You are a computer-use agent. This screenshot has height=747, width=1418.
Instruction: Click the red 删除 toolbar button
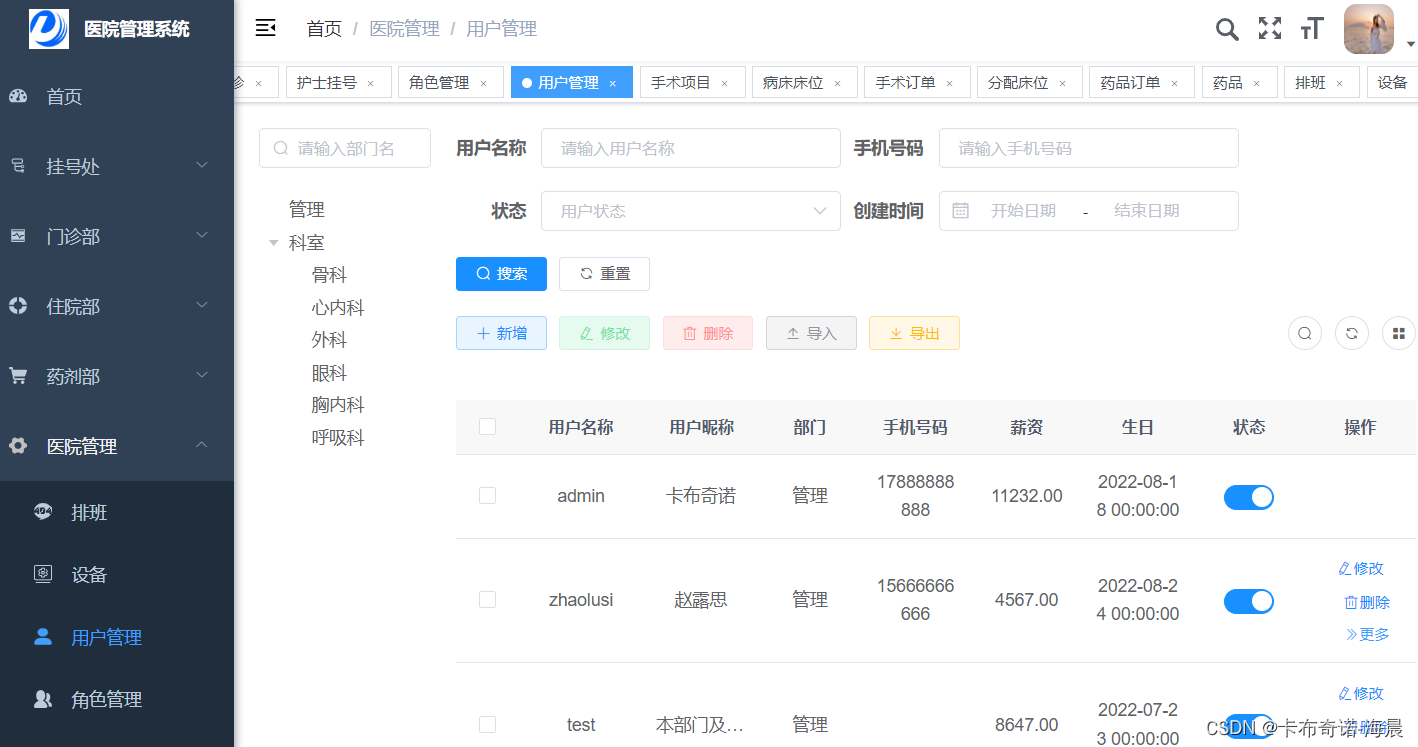point(708,333)
